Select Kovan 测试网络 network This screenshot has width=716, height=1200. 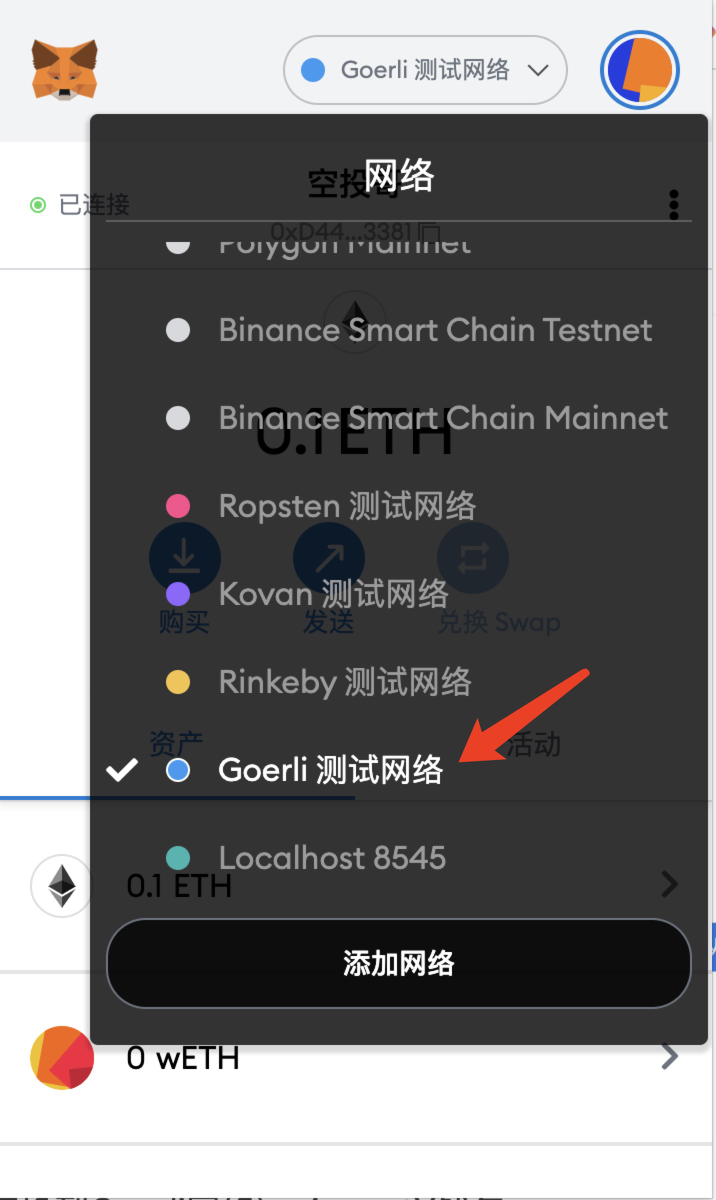(x=333, y=594)
